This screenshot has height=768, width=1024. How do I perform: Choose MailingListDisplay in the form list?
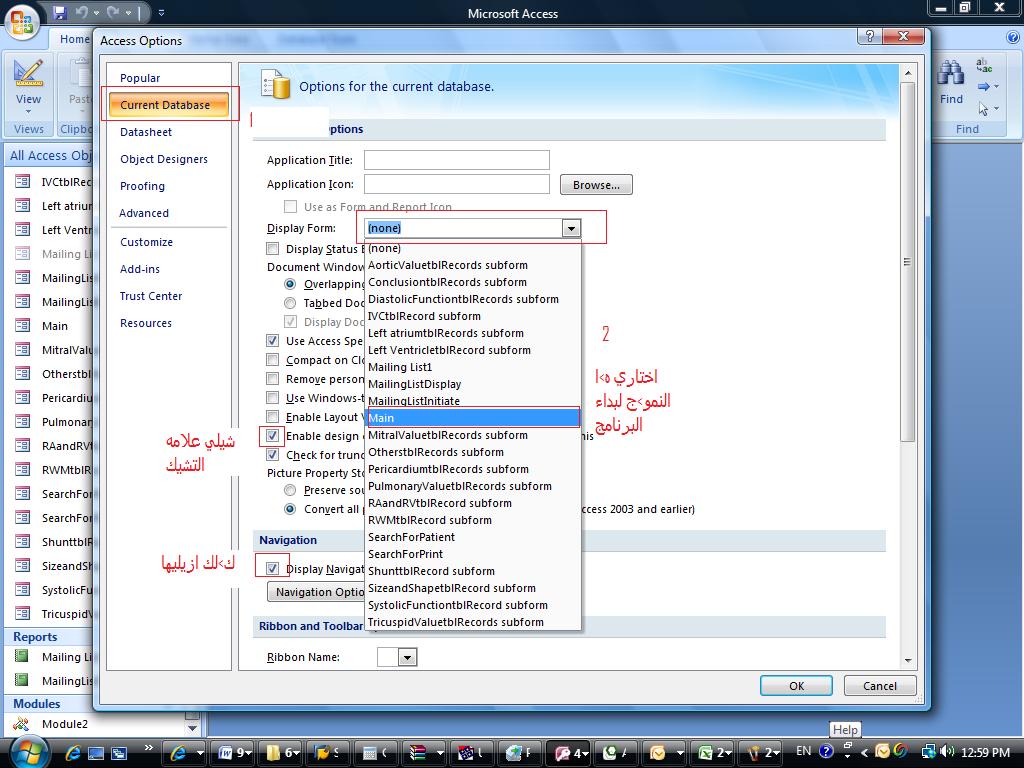pyautogui.click(x=473, y=384)
